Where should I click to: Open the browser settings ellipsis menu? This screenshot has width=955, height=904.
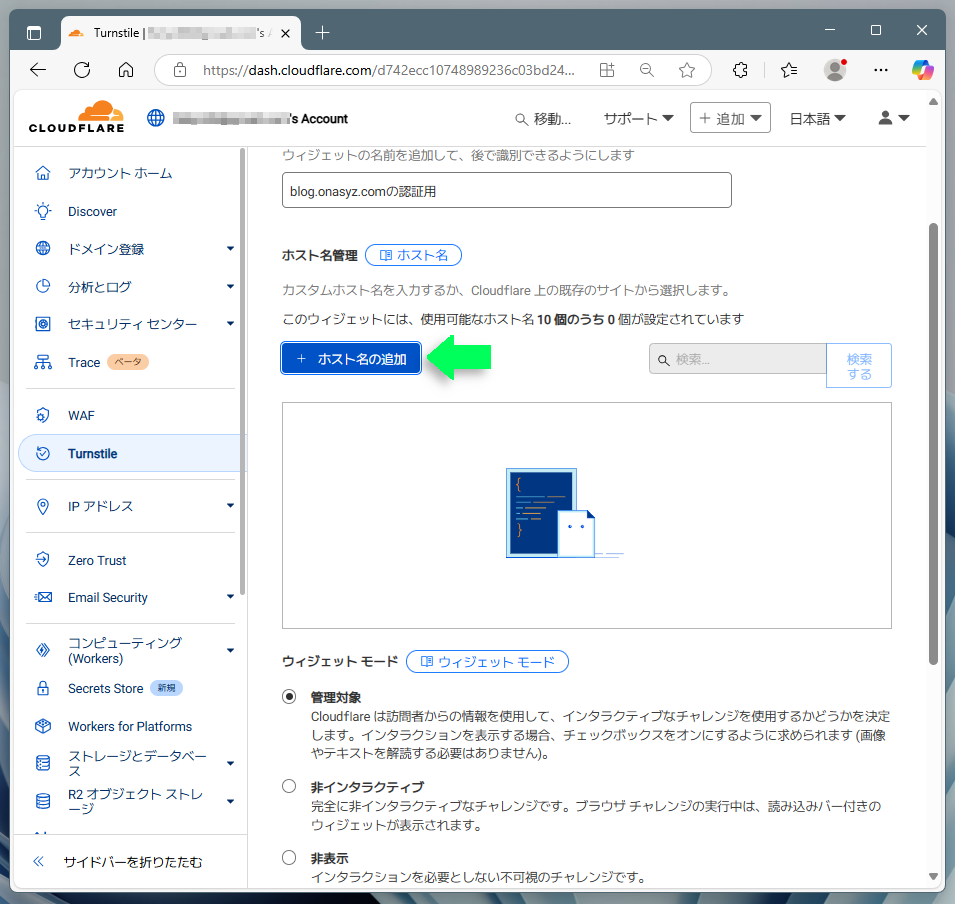(x=881, y=70)
